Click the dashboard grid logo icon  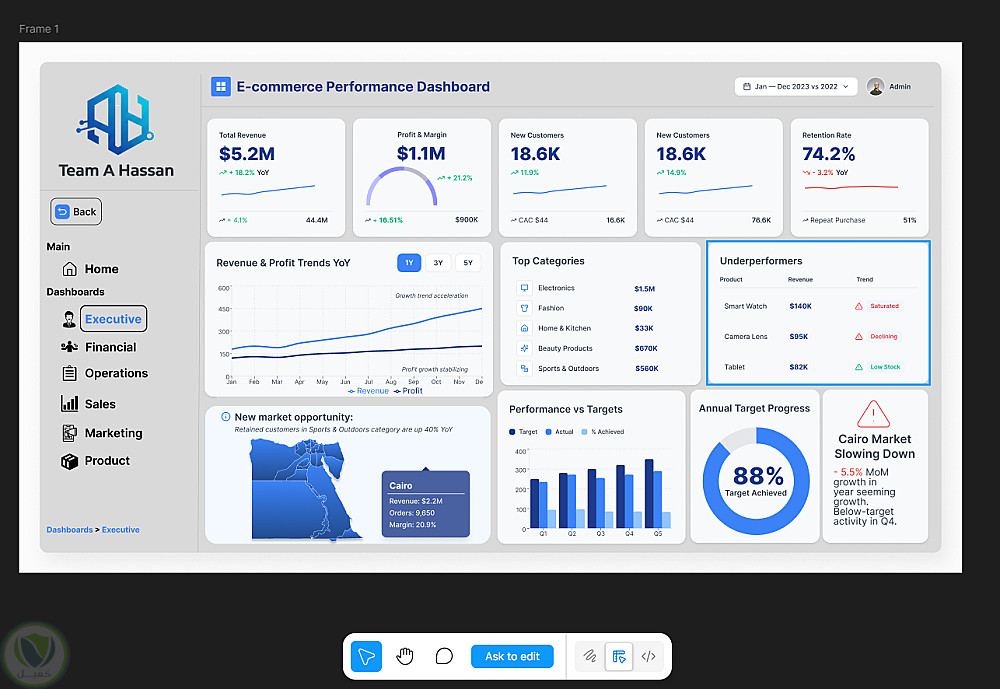221,86
